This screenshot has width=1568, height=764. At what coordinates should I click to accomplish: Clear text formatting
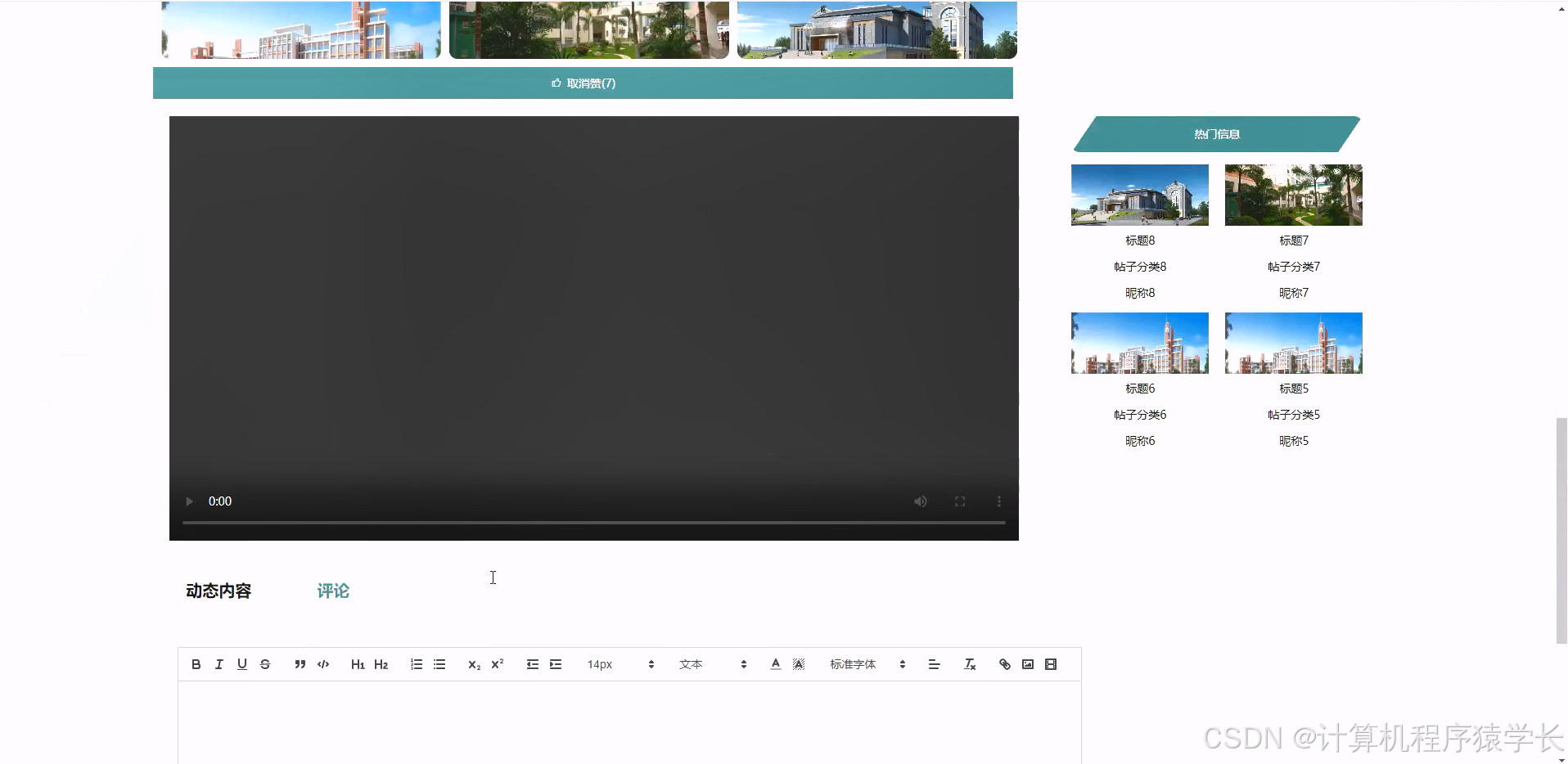(970, 664)
